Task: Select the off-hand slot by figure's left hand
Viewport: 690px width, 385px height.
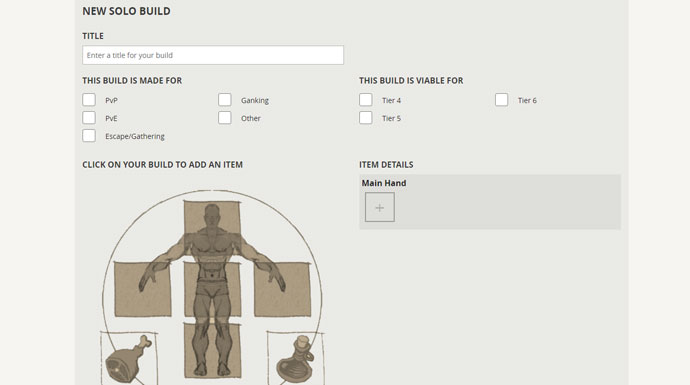Action: 283,289
